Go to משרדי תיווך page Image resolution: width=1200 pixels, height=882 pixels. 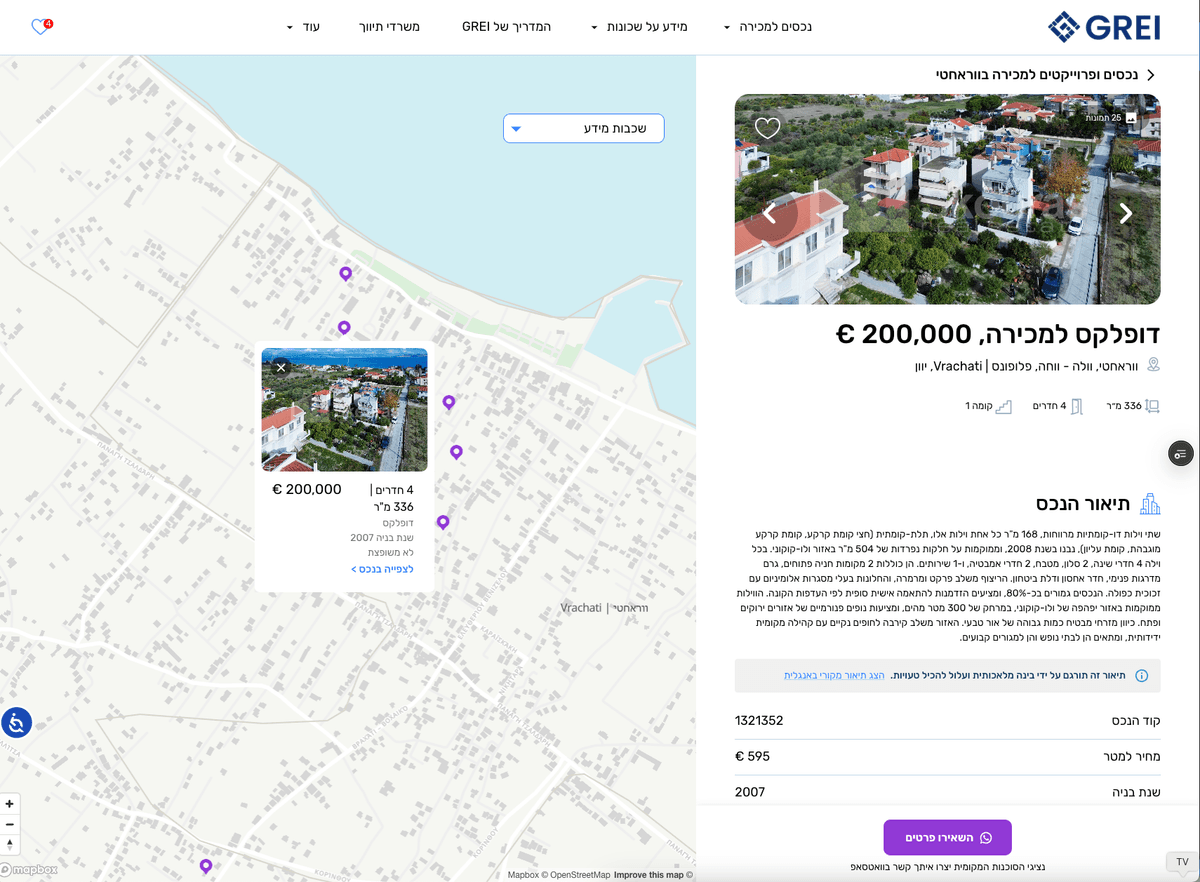389,27
